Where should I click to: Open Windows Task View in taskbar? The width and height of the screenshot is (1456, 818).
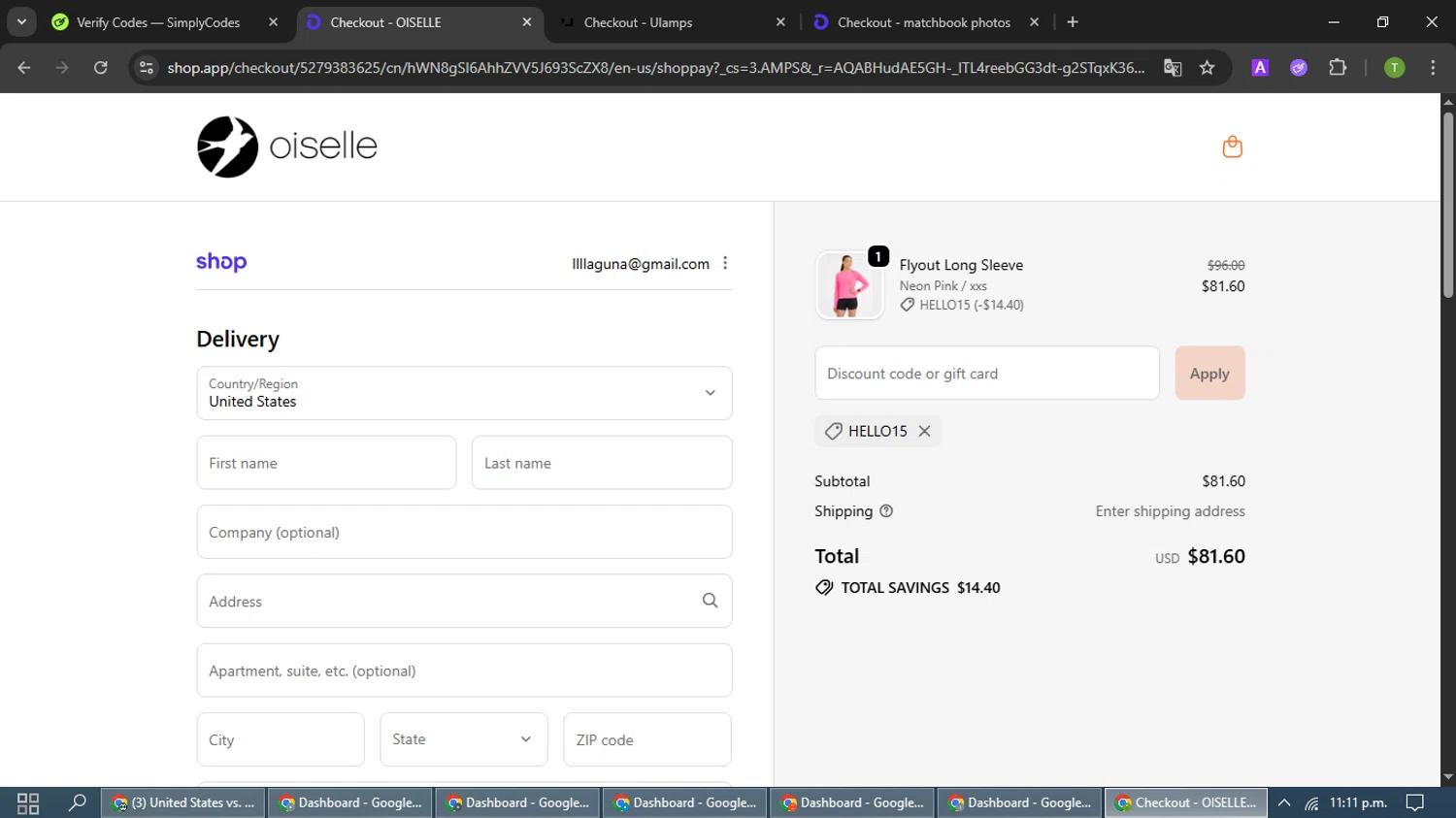tap(27, 802)
